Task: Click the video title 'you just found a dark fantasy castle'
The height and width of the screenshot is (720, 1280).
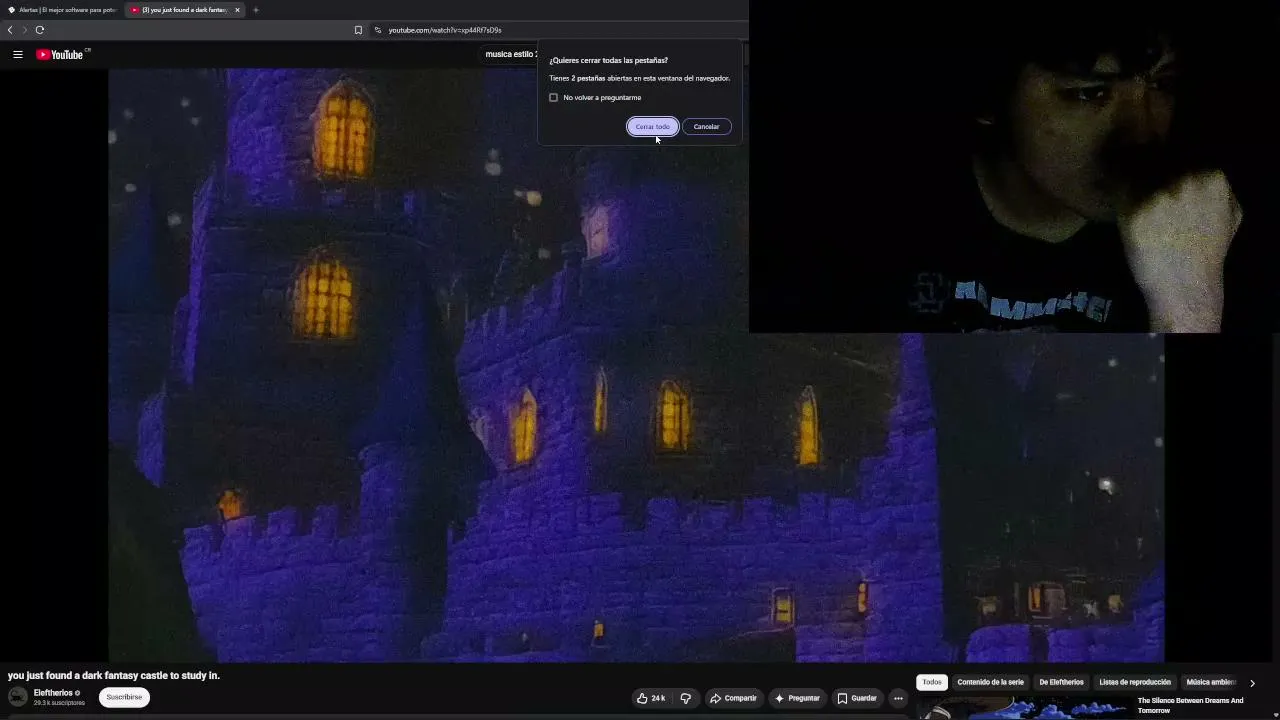Action: 114,676
